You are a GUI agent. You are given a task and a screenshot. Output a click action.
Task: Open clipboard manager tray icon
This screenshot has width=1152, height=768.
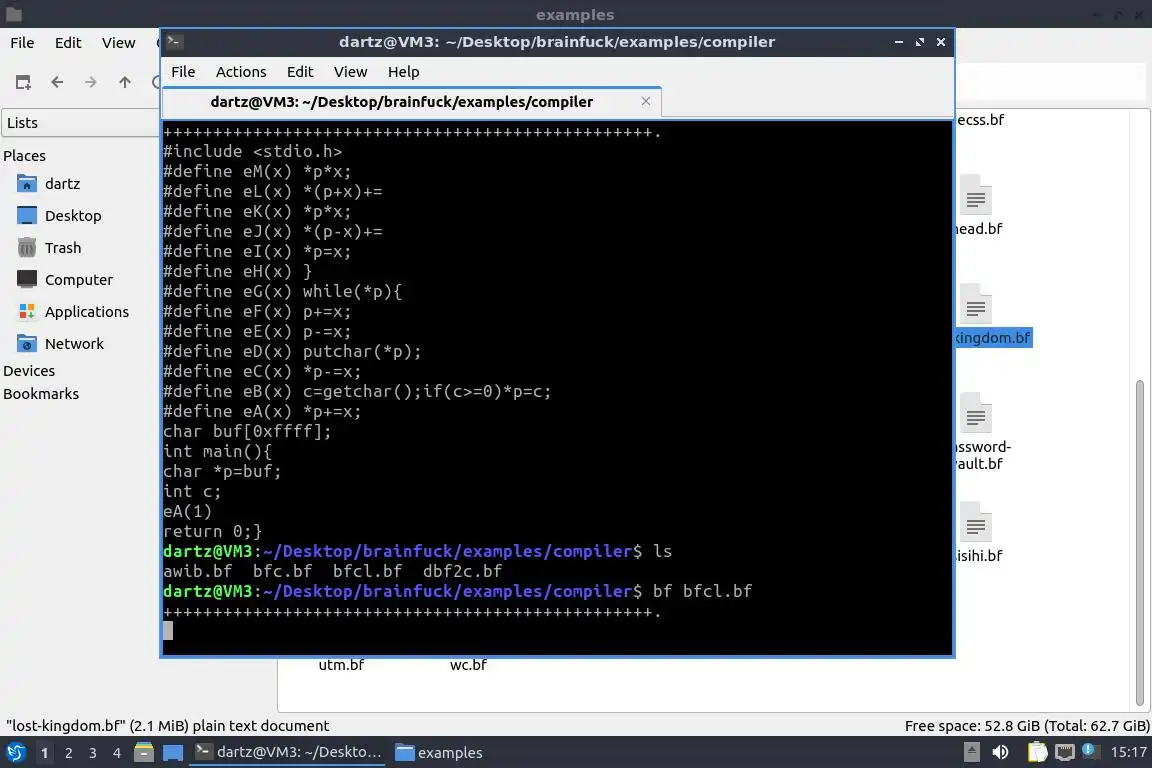(1037, 753)
